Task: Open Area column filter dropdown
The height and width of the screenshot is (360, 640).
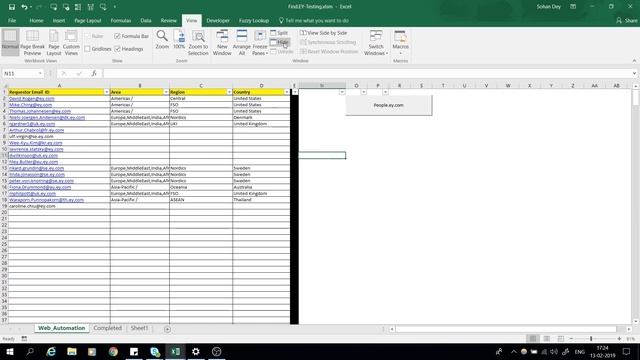Action: tap(166, 92)
